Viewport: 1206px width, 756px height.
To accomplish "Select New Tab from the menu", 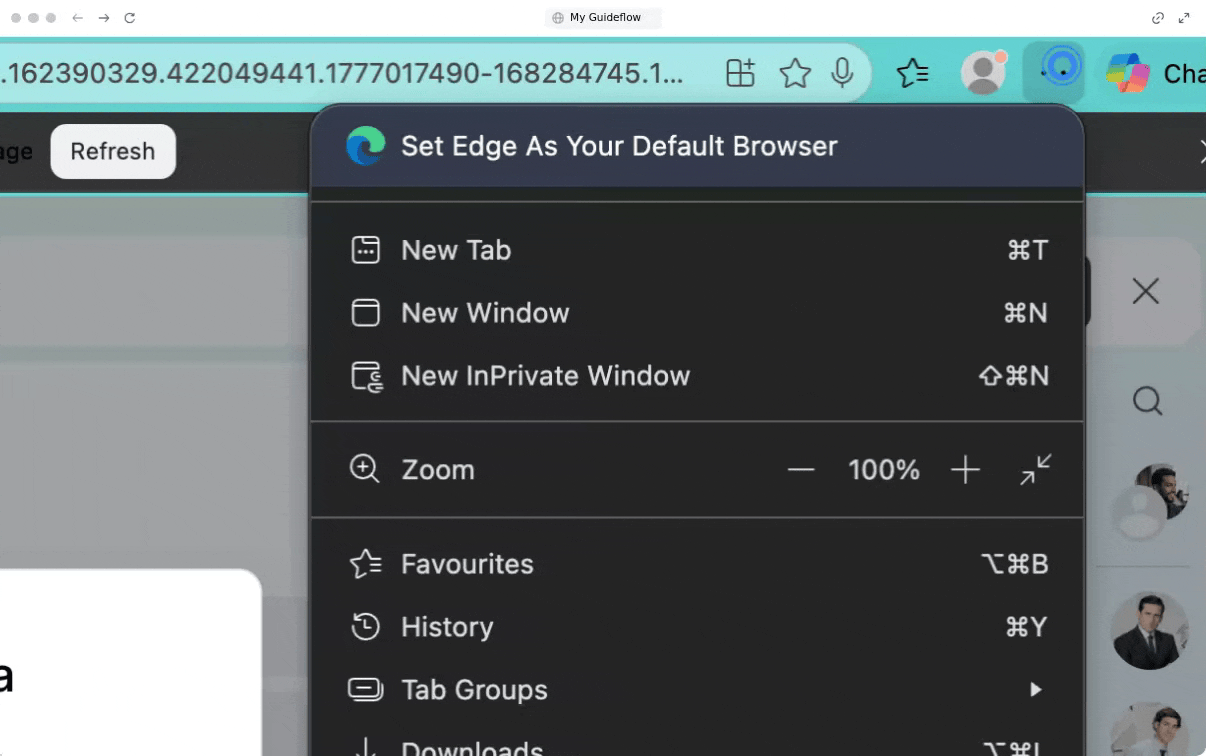I will (x=456, y=250).
